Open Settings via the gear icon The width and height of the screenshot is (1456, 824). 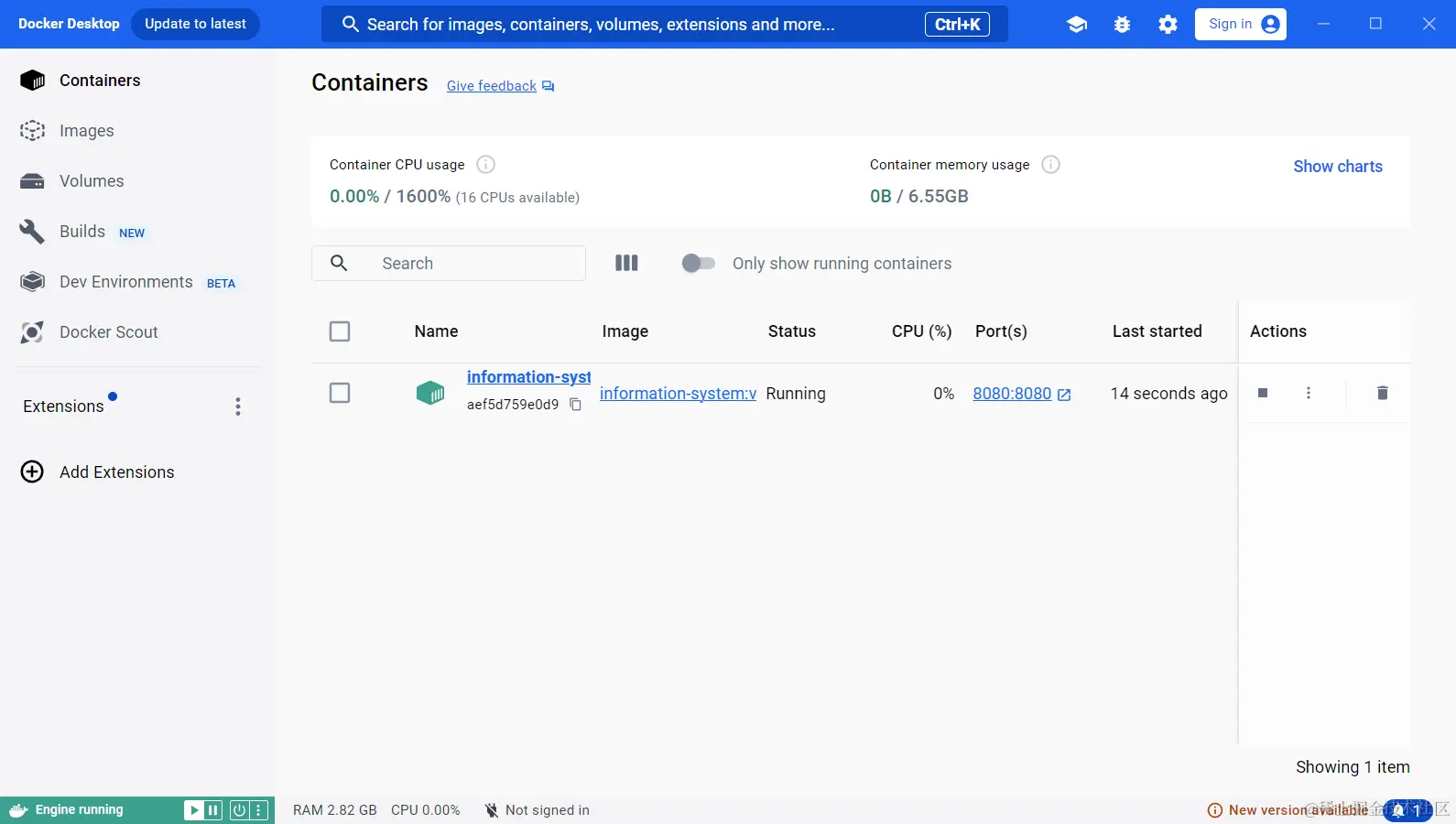tap(1168, 25)
